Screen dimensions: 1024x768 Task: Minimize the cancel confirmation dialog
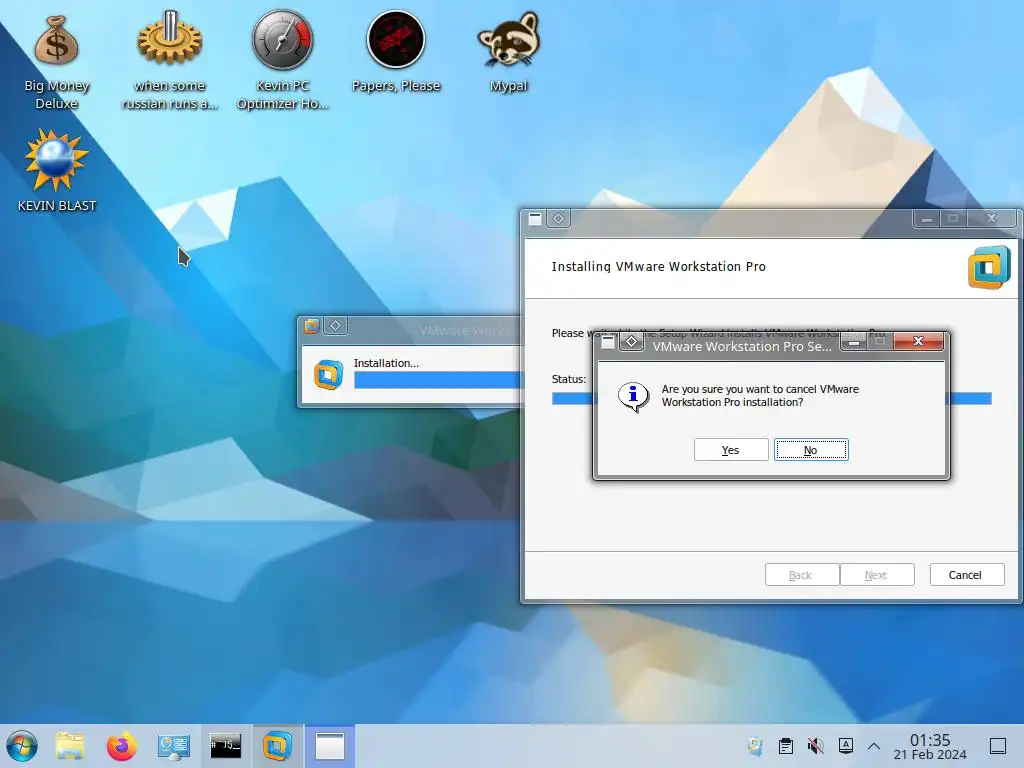pos(854,341)
